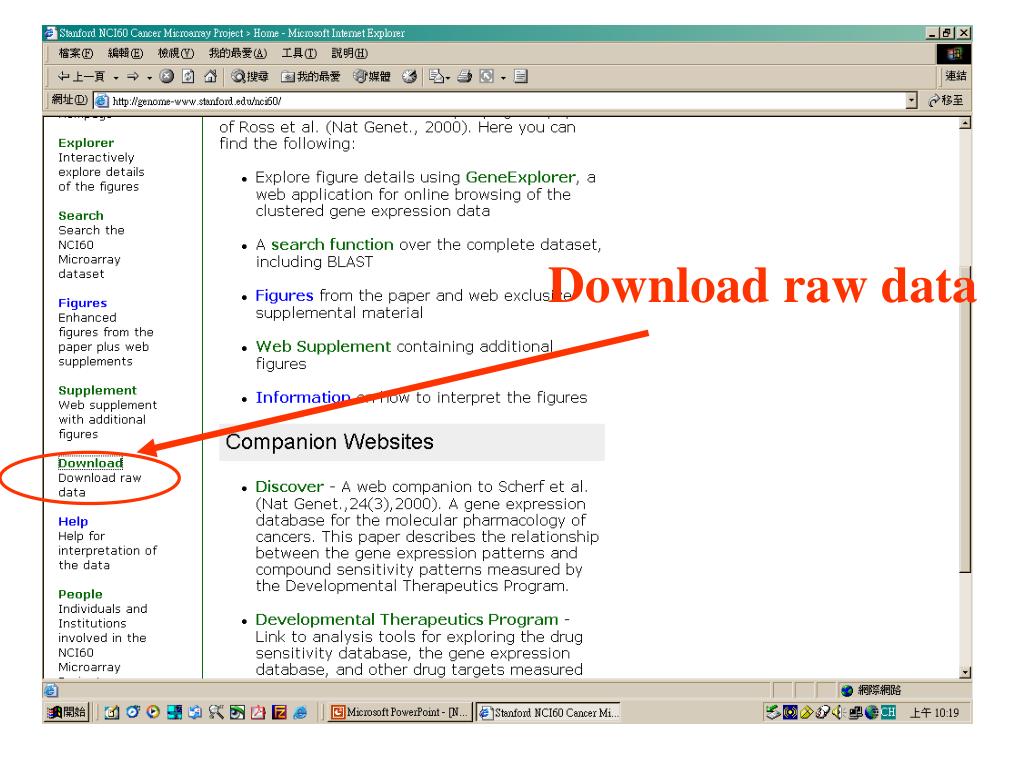Open the Supplement sidebar link
The image size is (1024, 768).
(97, 391)
